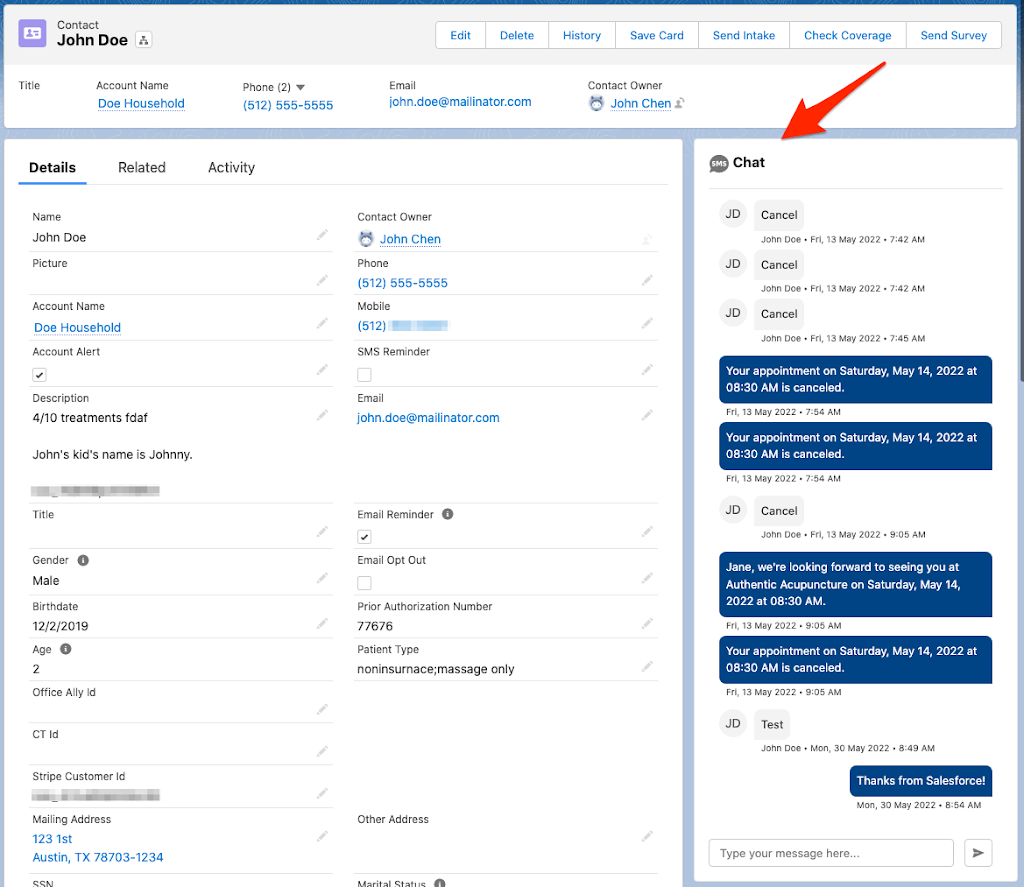Image resolution: width=1024 pixels, height=887 pixels.
Task: Check the Email Opt Out checkbox
Action: [x=364, y=582]
